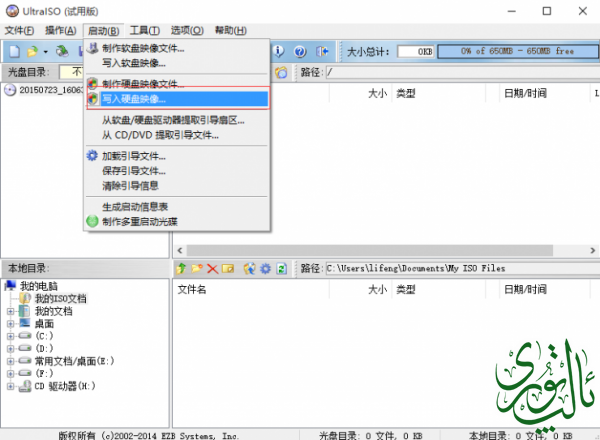Click the horizontal scrollbar left arrow
The image size is (600, 440).
[x=180, y=251]
